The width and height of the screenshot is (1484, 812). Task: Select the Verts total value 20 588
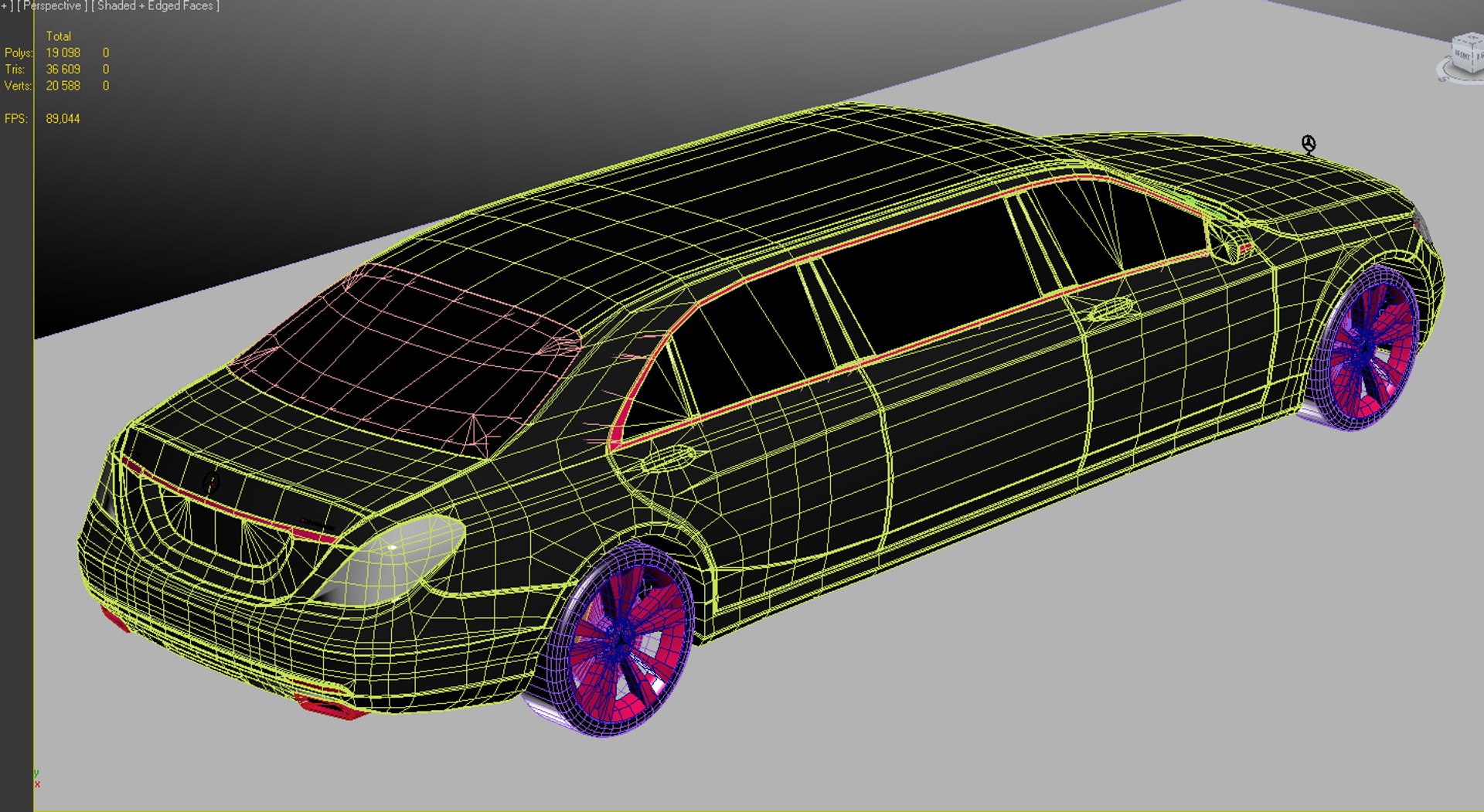pyautogui.click(x=63, y=86)
